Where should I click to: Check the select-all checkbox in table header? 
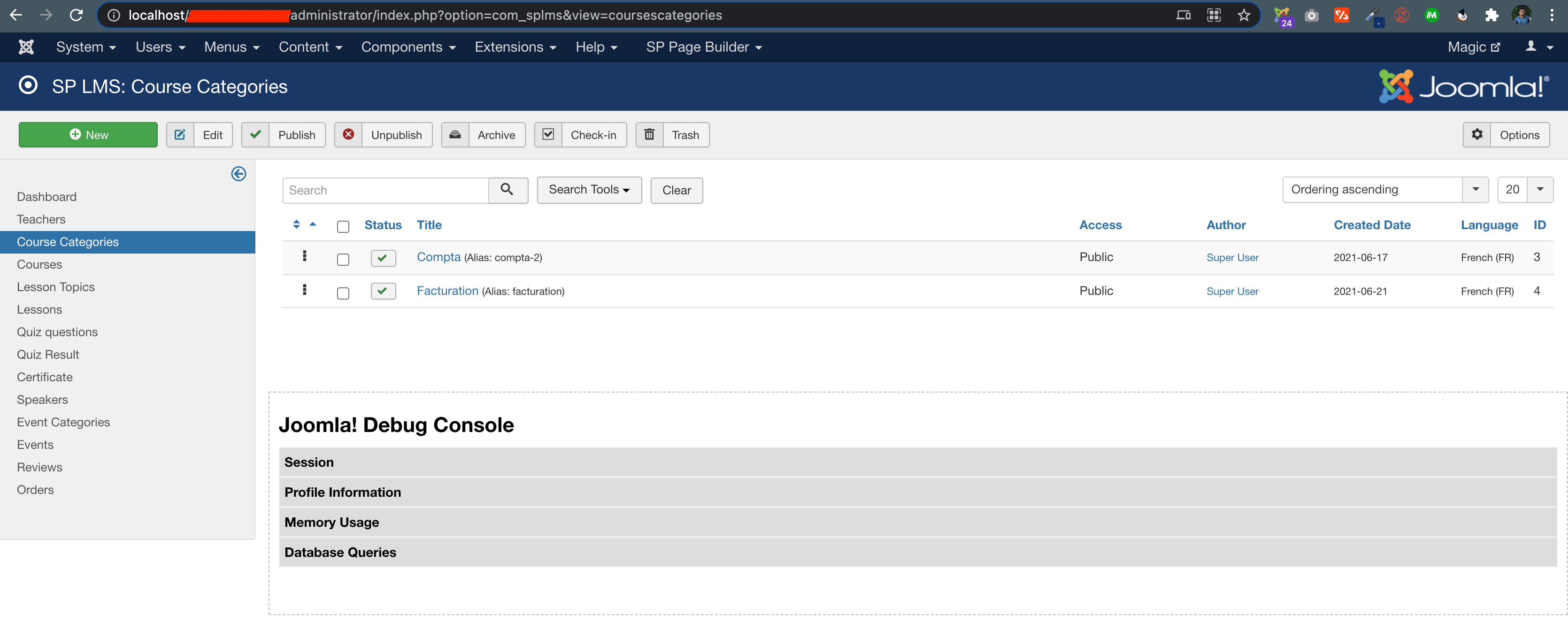pos(343,226)
